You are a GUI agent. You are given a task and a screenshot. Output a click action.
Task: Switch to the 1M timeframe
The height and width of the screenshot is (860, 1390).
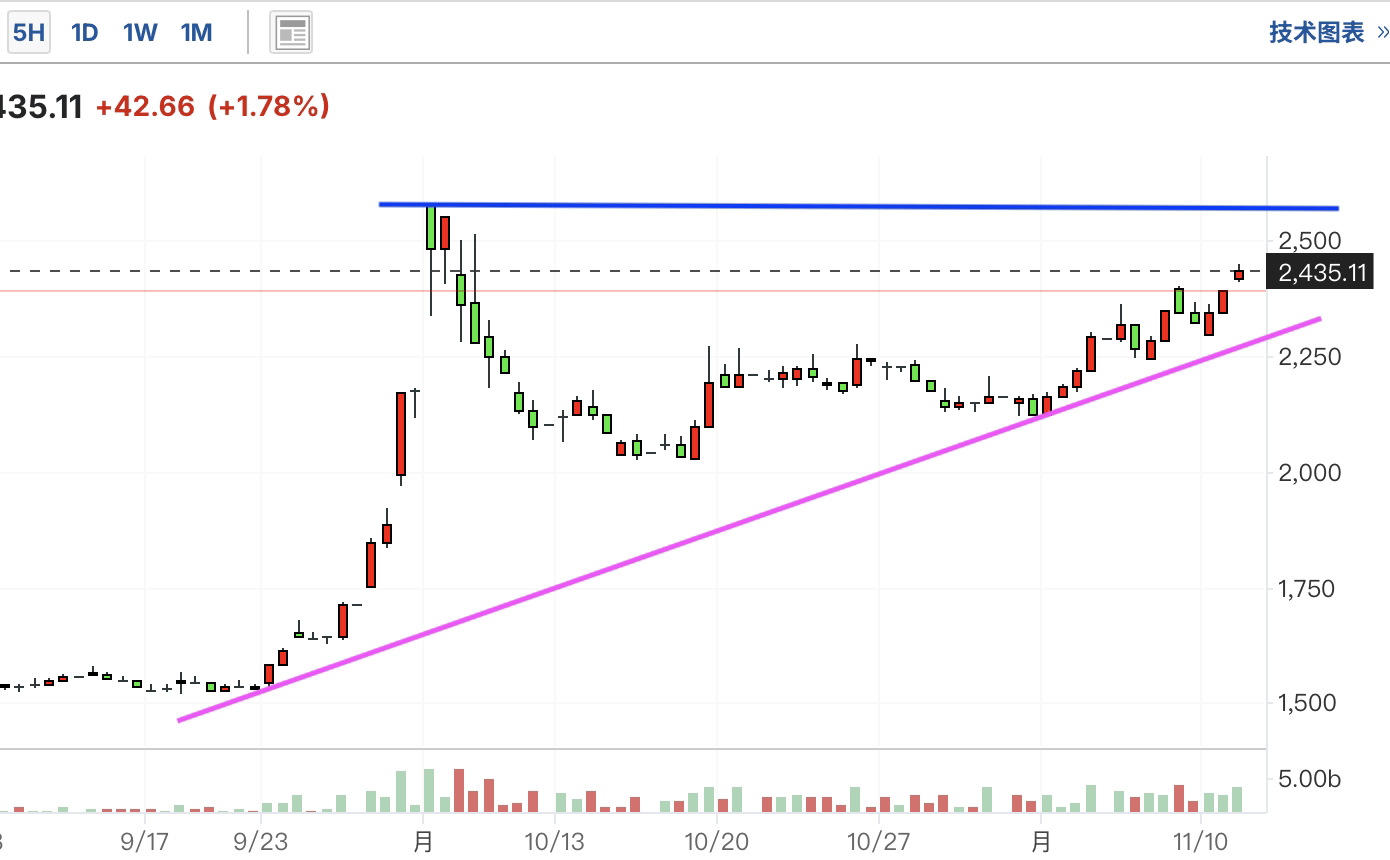pos(196,32)
